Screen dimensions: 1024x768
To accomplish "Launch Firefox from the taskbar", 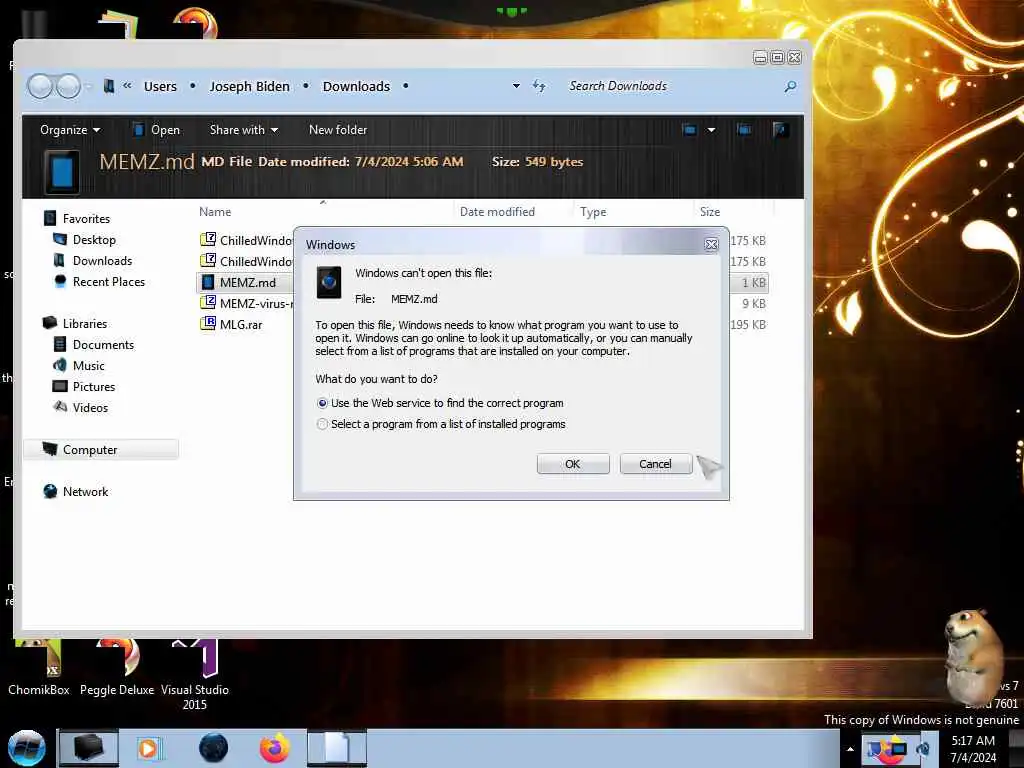I will (x=274, y=748).
